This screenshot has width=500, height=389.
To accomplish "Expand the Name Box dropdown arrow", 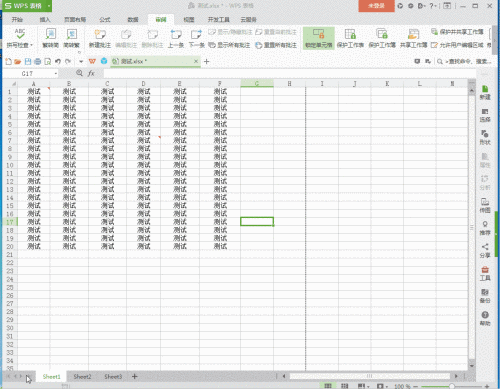I will coord(56,73).
